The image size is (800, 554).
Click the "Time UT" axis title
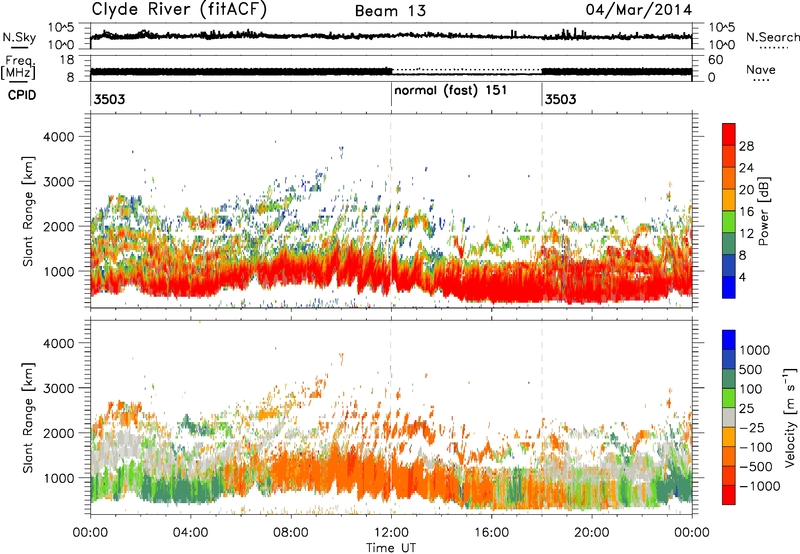click(391, 548)
